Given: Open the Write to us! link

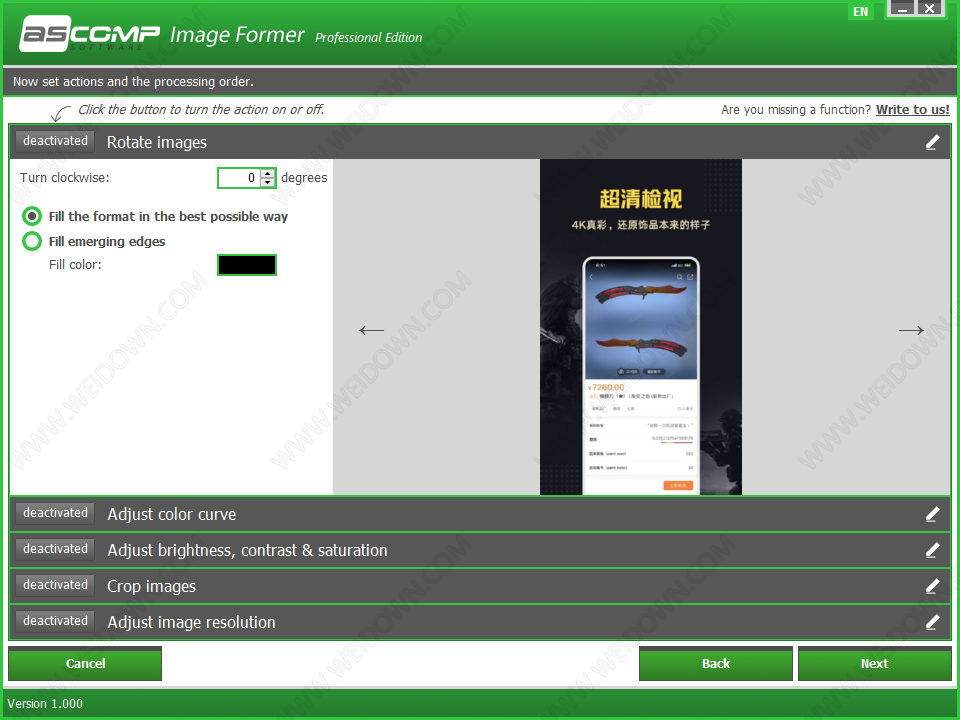Looking at the screenshot, I should click(x=912, y=110).
